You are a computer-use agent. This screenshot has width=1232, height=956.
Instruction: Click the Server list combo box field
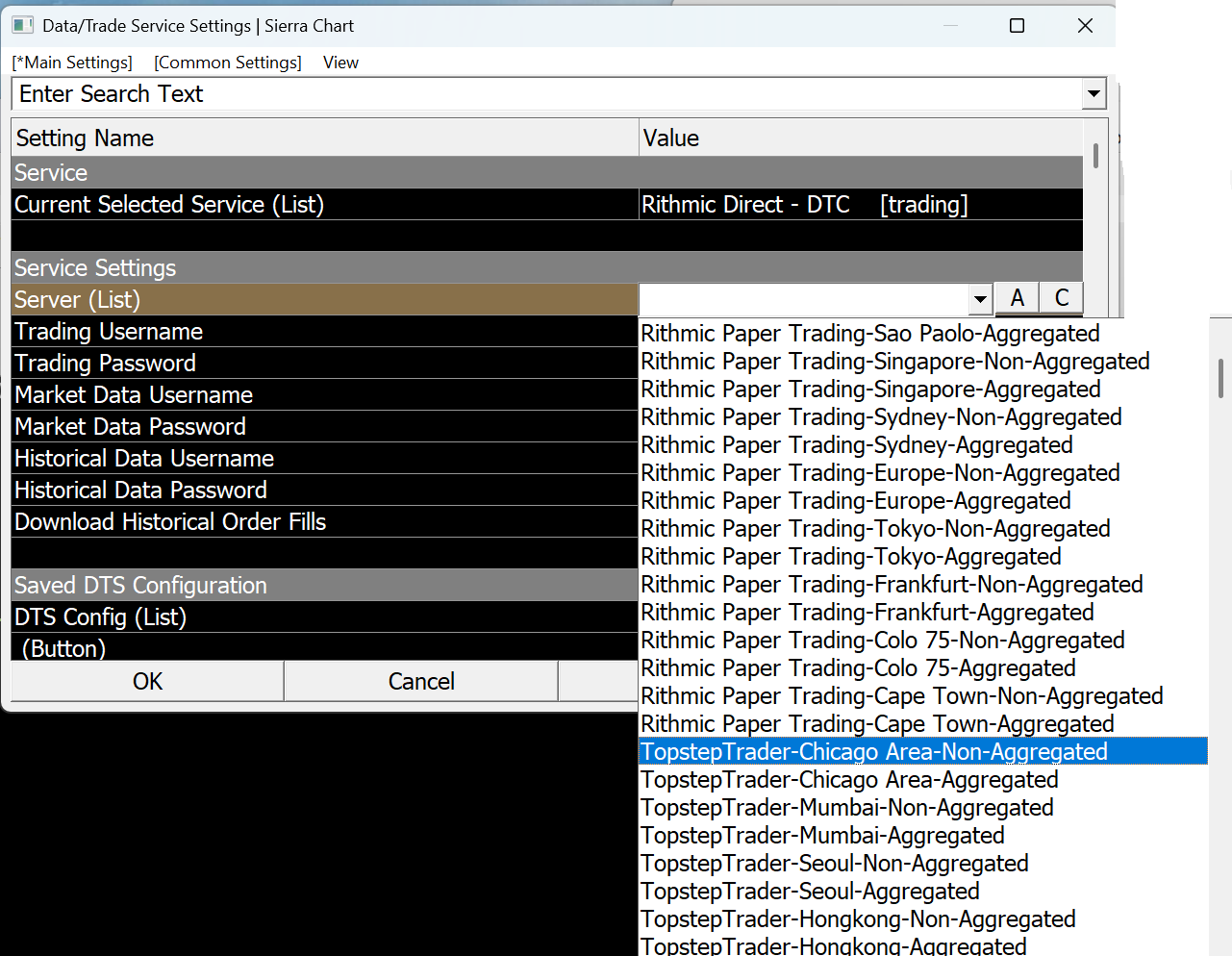[804, 299]
